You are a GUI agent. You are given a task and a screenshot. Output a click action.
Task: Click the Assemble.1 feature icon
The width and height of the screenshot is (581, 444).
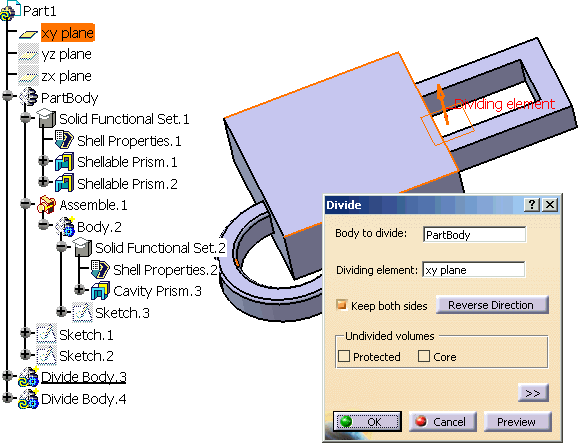point(46,205)
